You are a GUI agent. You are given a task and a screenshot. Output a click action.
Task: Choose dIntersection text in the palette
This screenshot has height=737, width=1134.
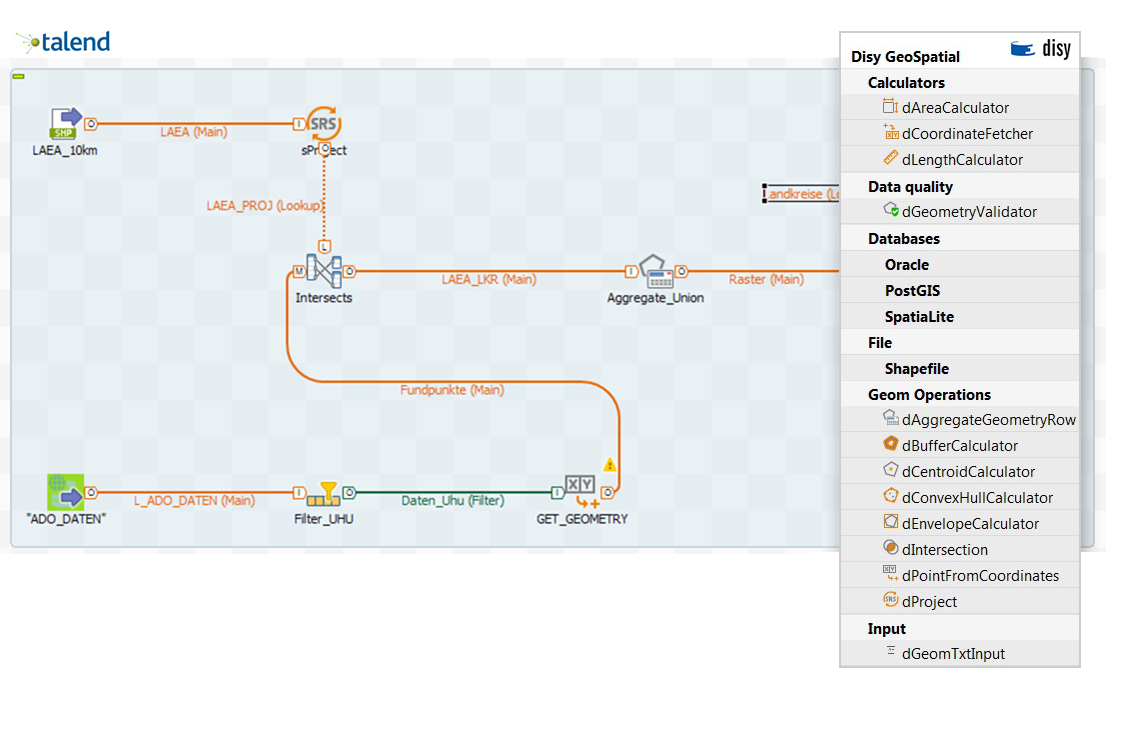pos(945,550)
